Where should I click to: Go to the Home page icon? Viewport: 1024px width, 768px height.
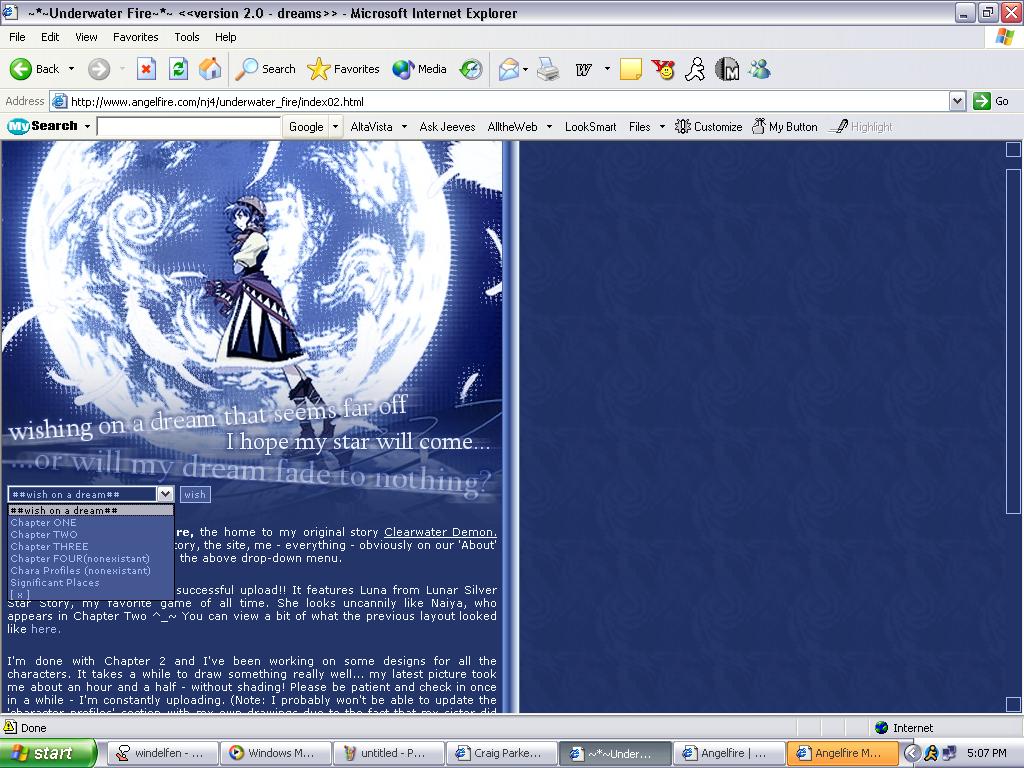210,69
